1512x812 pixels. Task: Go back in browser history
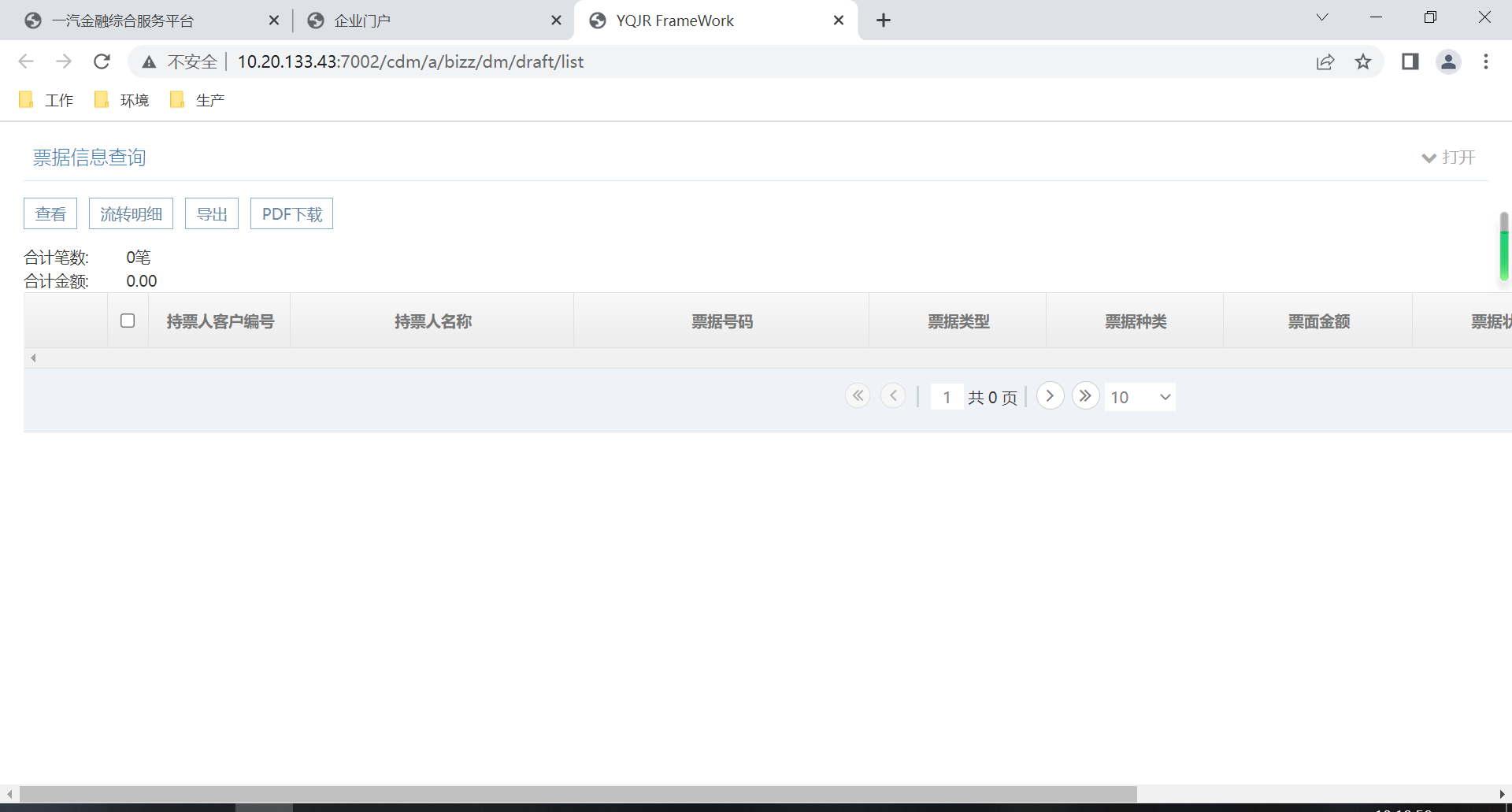click(x=26, y=61)
